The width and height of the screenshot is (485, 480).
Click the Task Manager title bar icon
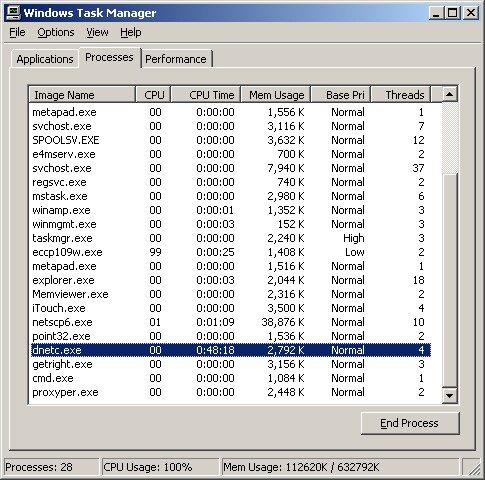[13, 13]
